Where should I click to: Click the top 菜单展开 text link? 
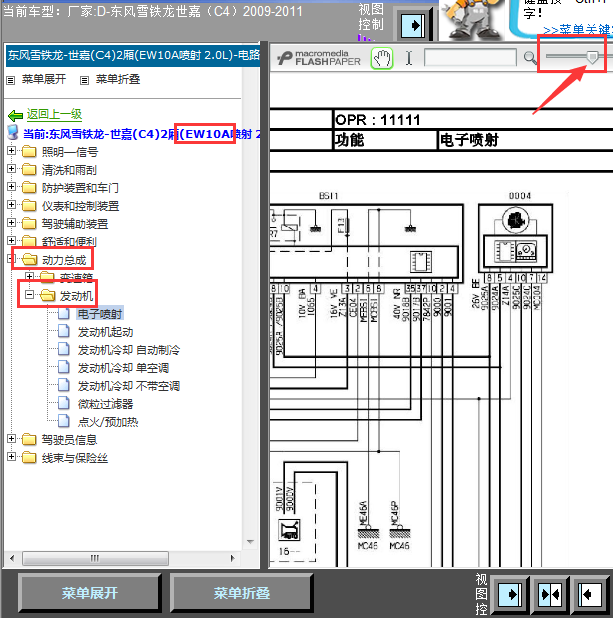44,79
